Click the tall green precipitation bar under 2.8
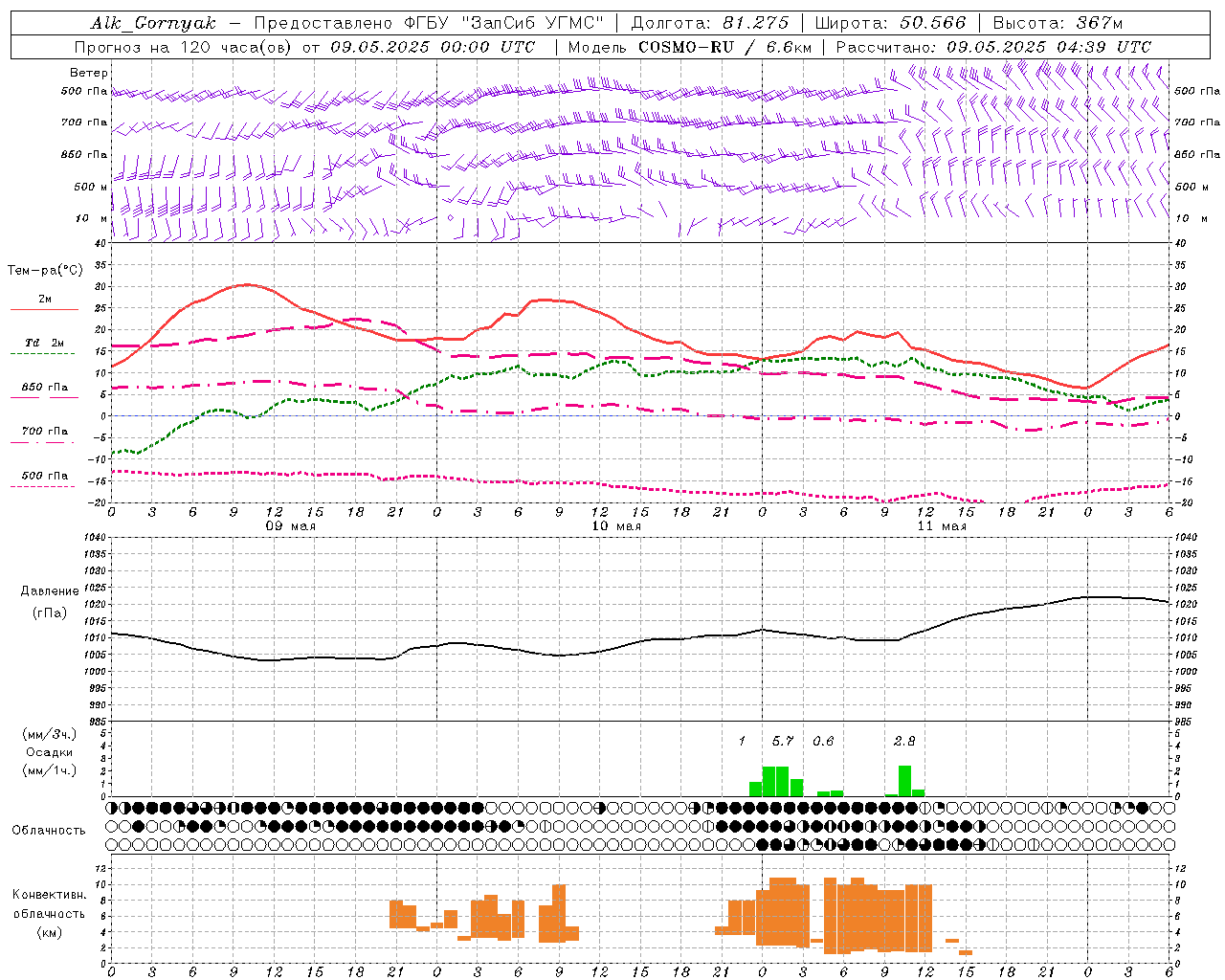Viewport: 1225px width, 980px height. point(905,781)
